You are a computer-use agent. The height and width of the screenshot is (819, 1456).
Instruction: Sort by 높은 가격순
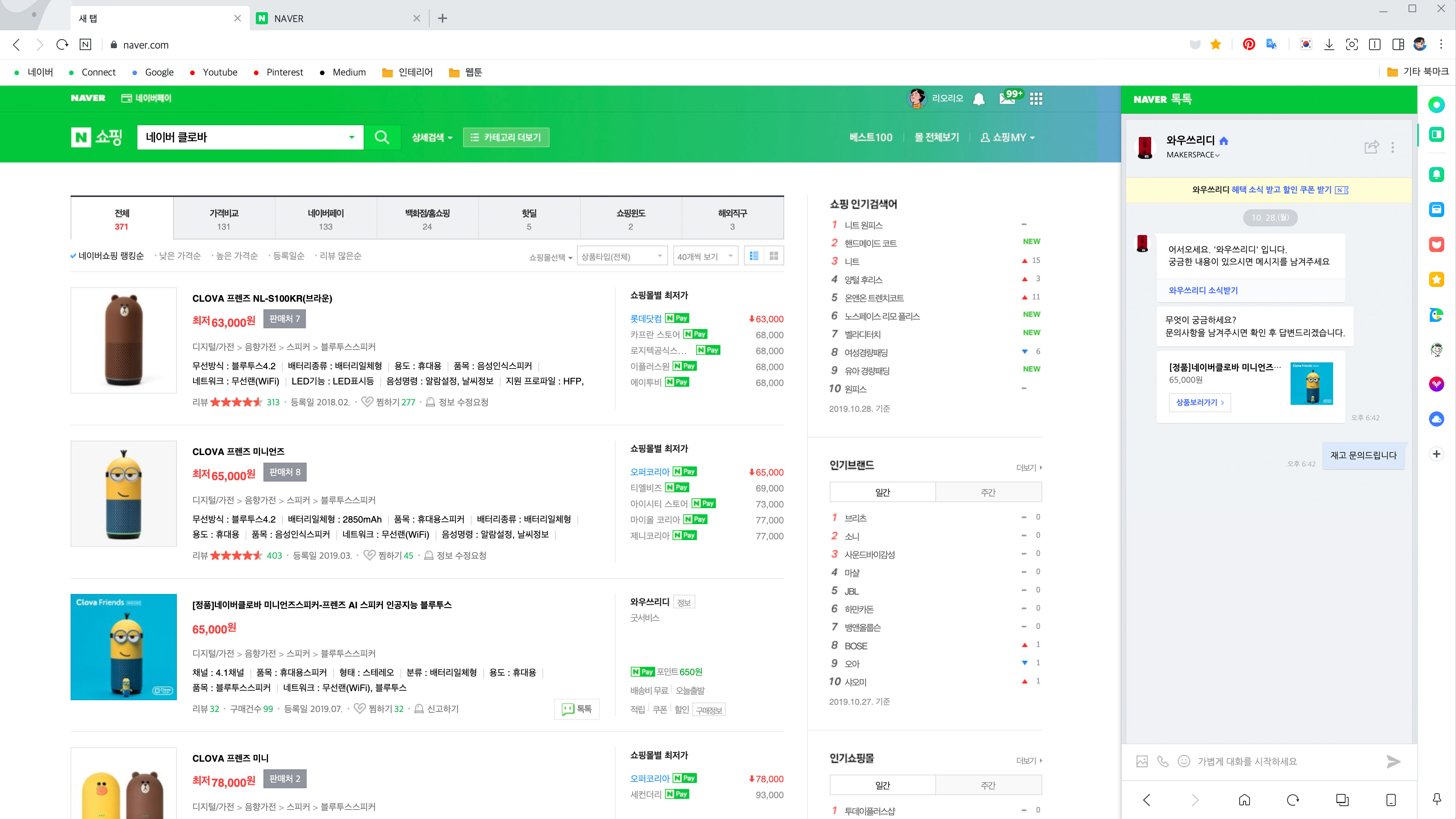237,256
